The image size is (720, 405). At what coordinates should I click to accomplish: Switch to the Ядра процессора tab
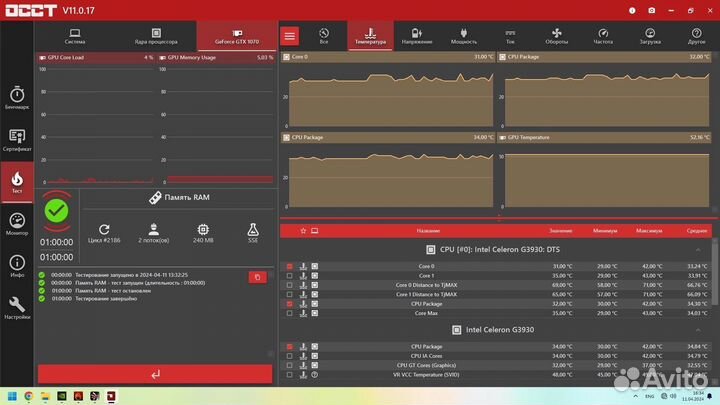click(156, 36)
